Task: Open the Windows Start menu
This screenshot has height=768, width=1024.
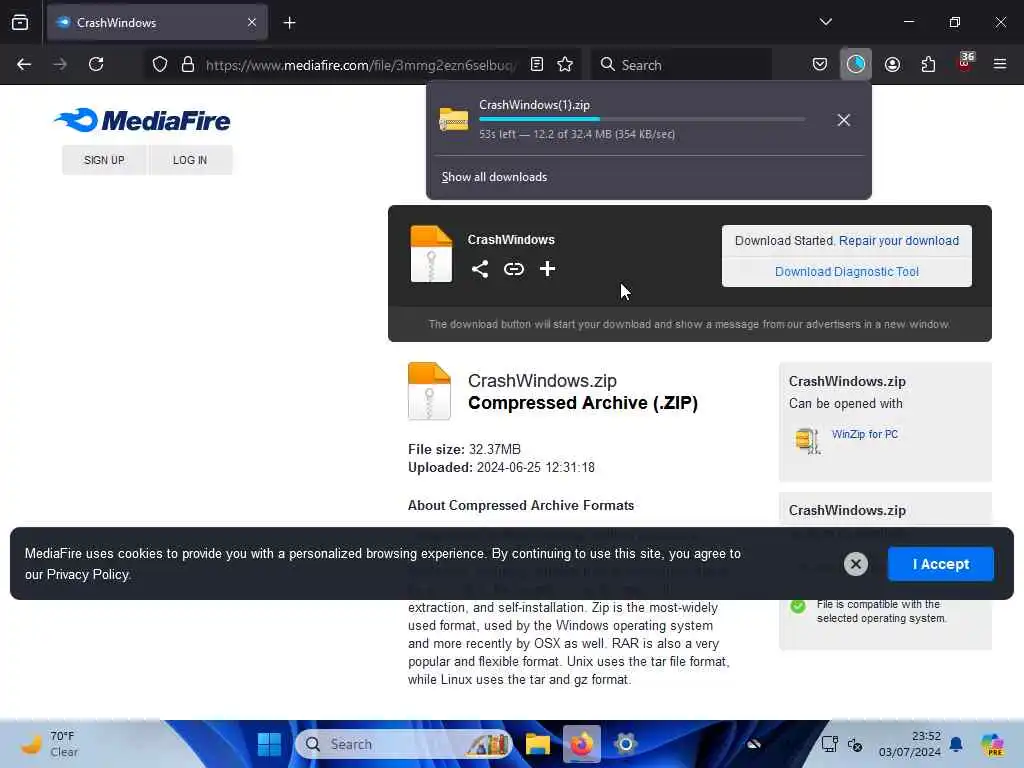Action: click(x=269, y=744)
